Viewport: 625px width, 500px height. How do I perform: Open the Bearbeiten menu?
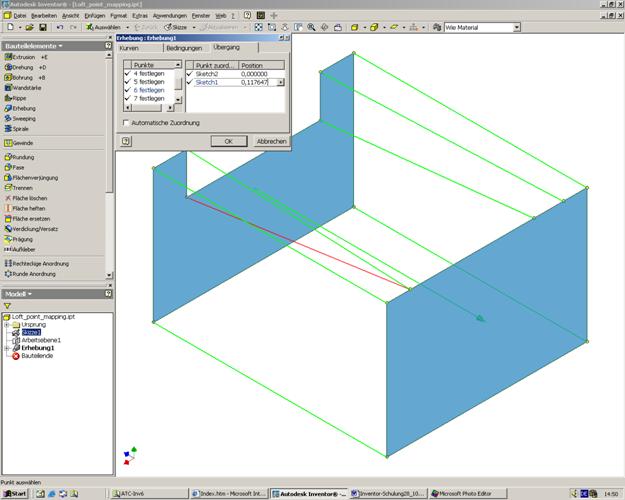click(44, 16)
